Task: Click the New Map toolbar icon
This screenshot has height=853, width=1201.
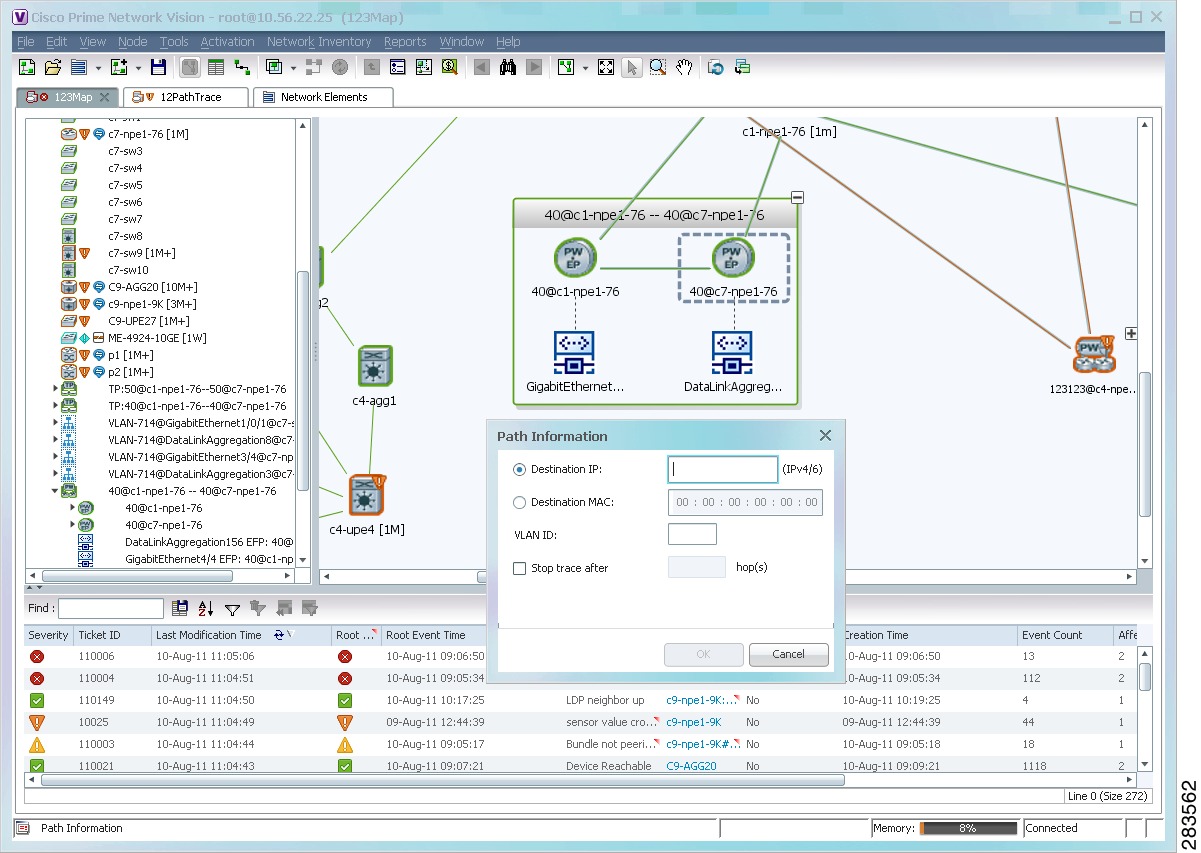Action: coord(27,67)
